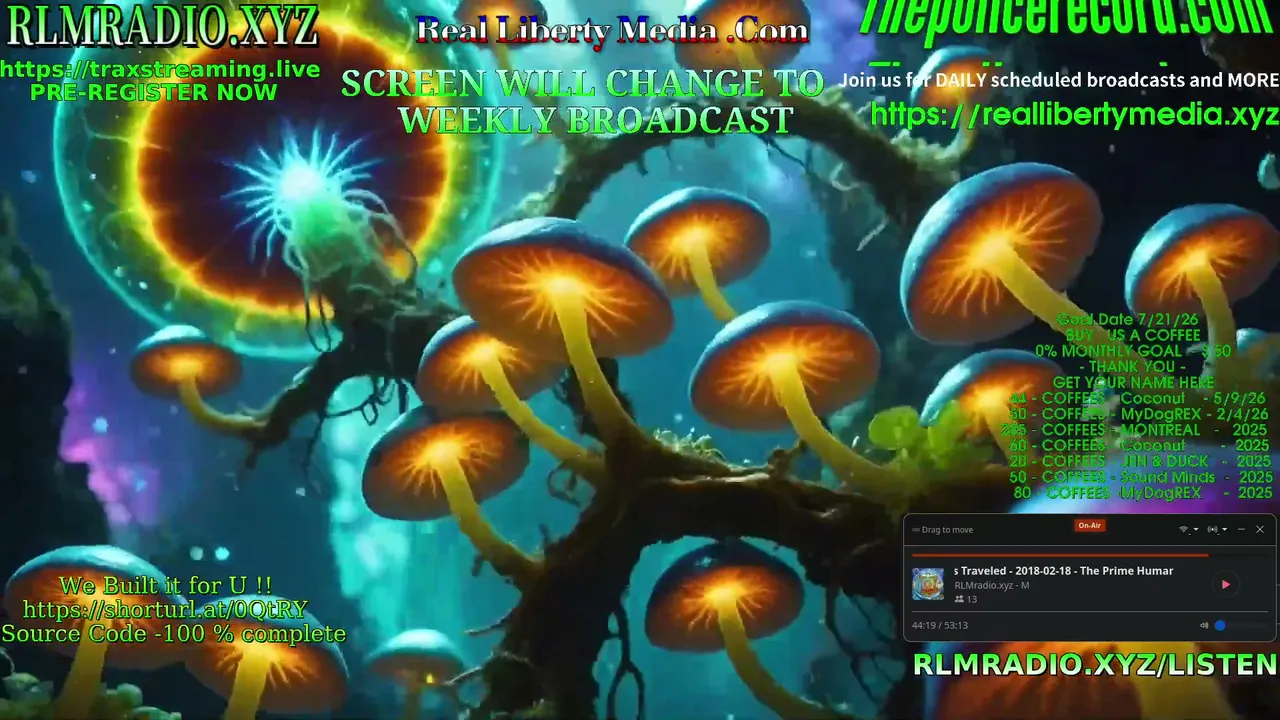Click "Source Code -100 % complete" text
Screen dimensions: 1280x720
coord(174,634)
